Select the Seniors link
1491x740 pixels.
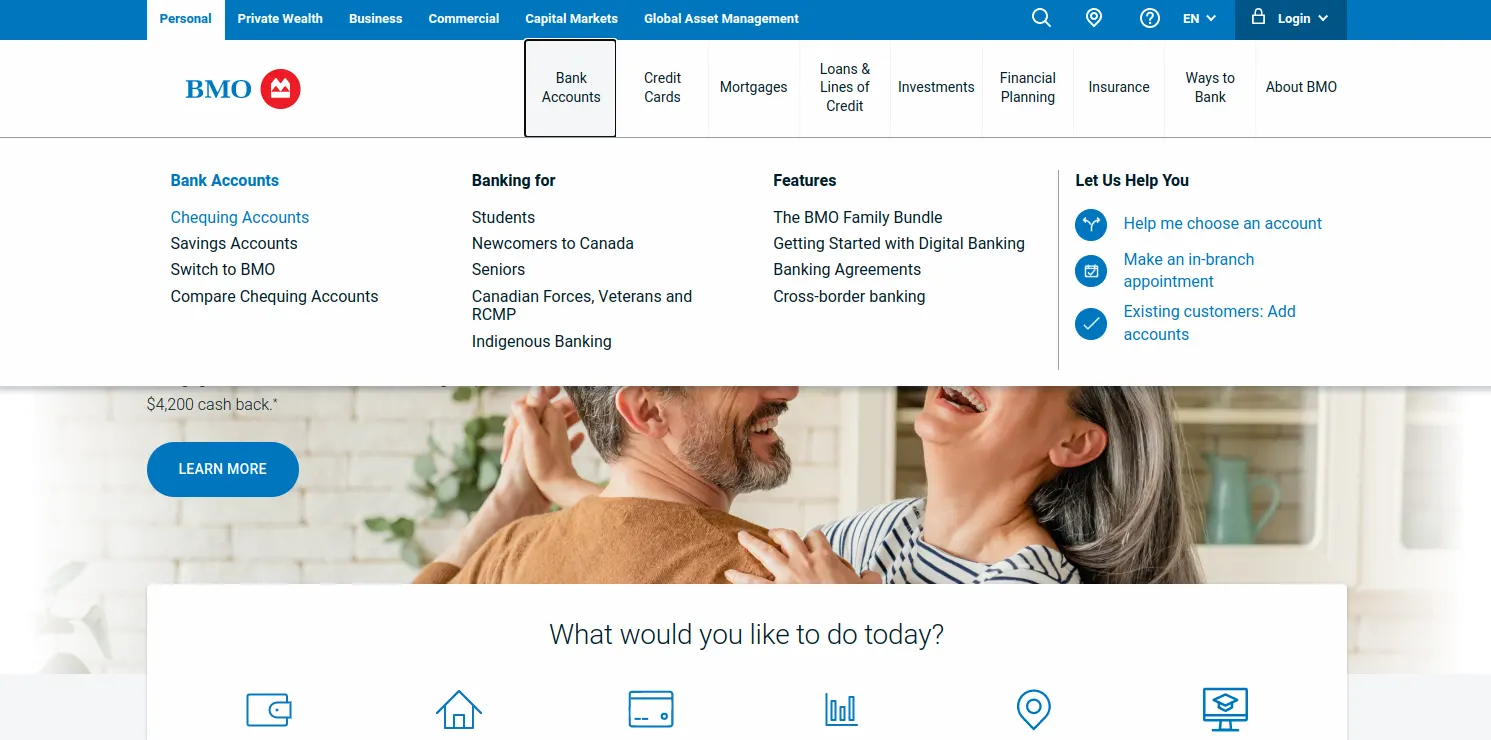click(x=498, y=270)
